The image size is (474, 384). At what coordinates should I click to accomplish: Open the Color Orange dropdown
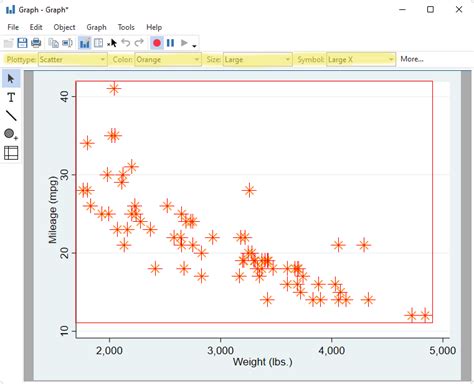(x=168, y=60)
